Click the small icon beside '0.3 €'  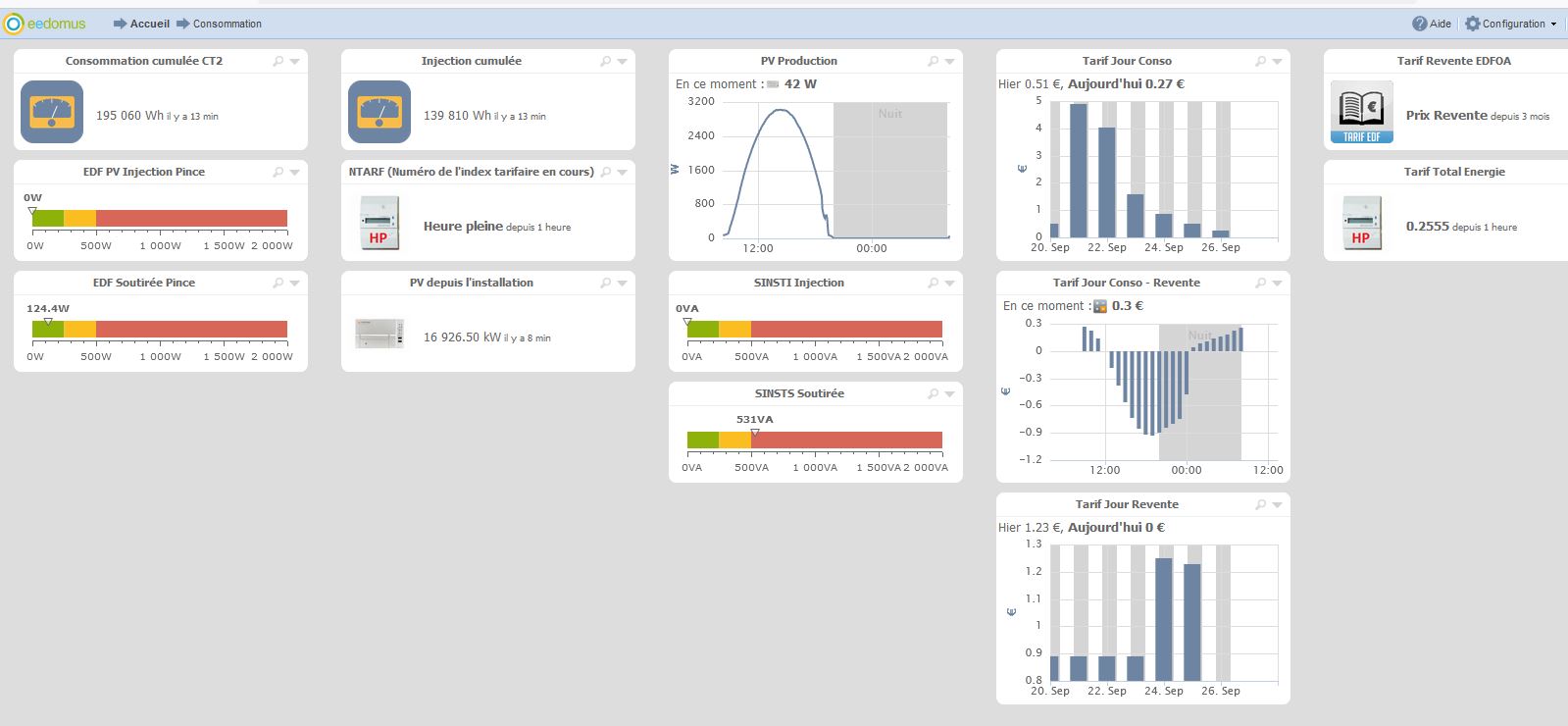click(x=1100, y=306)
